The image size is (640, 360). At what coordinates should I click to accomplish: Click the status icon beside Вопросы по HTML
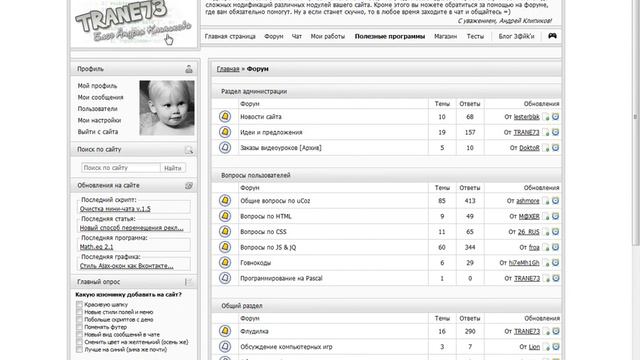tap(225, 216)
